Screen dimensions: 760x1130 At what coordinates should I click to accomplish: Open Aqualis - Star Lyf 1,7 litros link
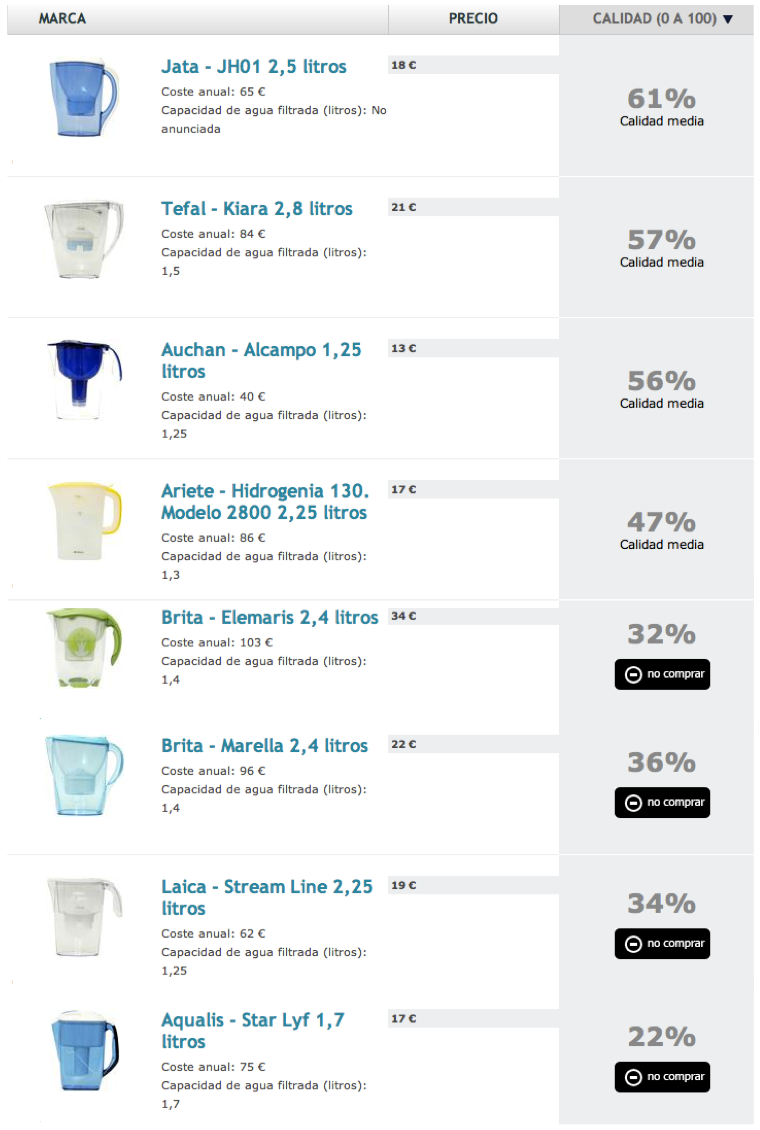coord(253,1031)
